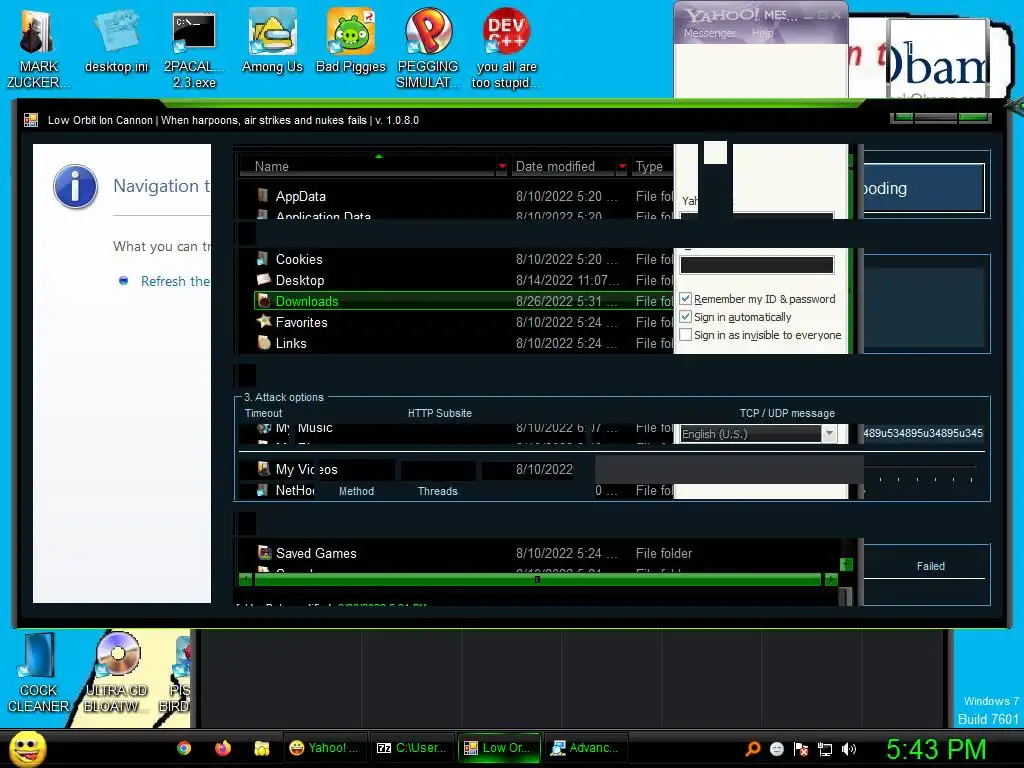
Task: Click the Low Orbit Ion Cannon title bar icon
Action: (31, 120)
